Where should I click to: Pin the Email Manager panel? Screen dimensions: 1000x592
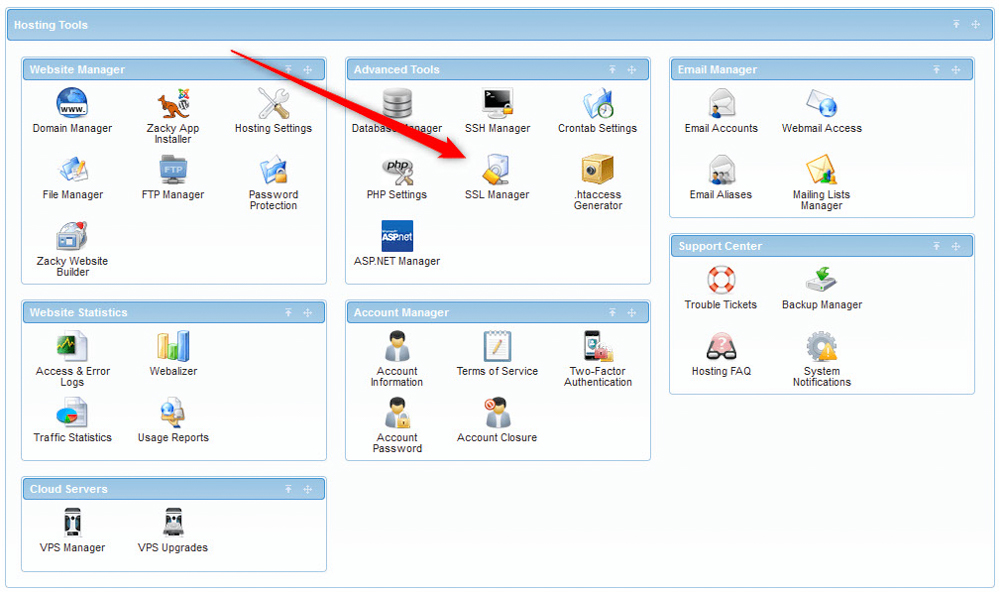pos(937,69)
